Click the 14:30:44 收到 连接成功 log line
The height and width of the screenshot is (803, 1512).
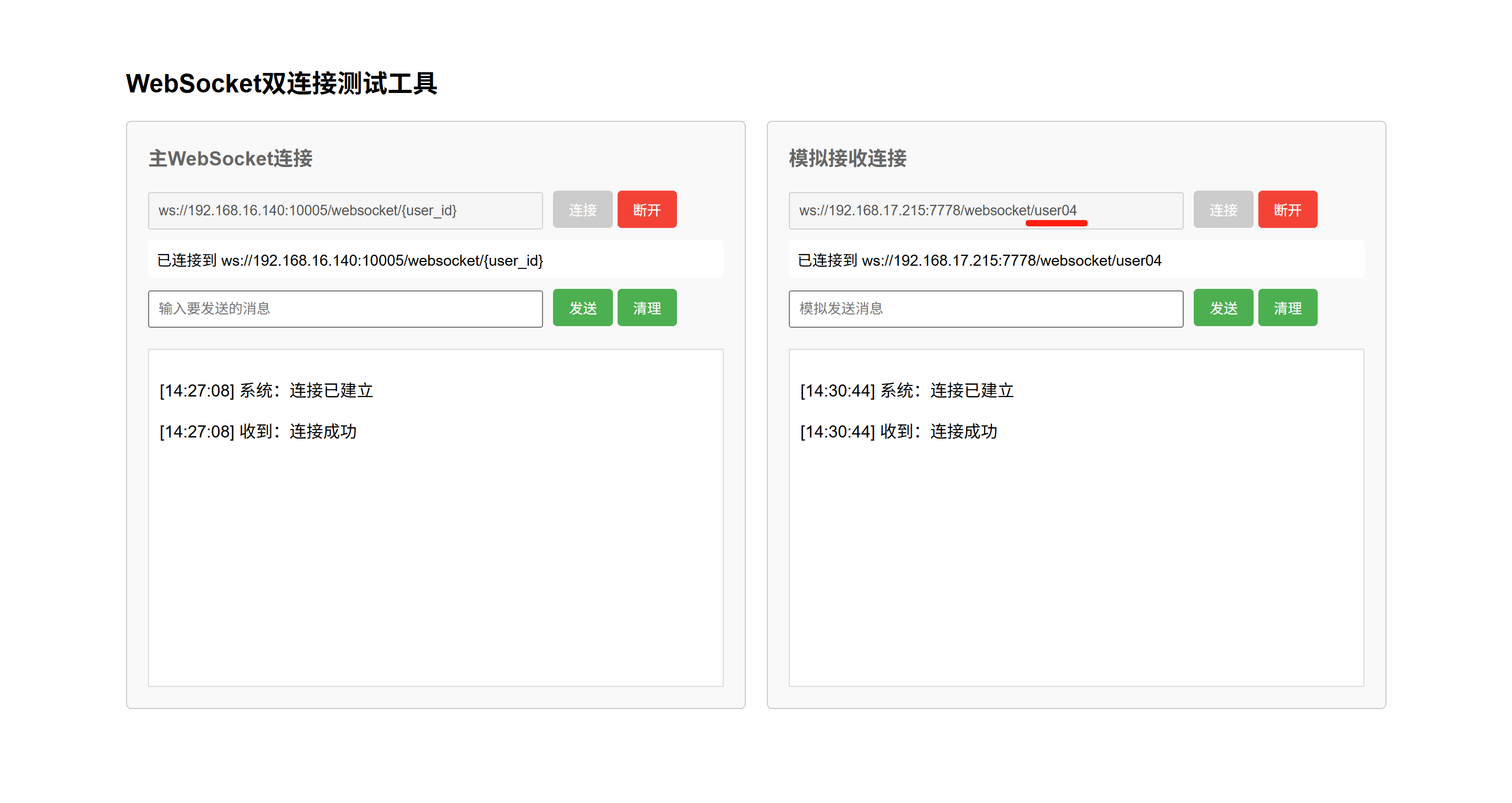pyautogui.click(x=899, y=432)
